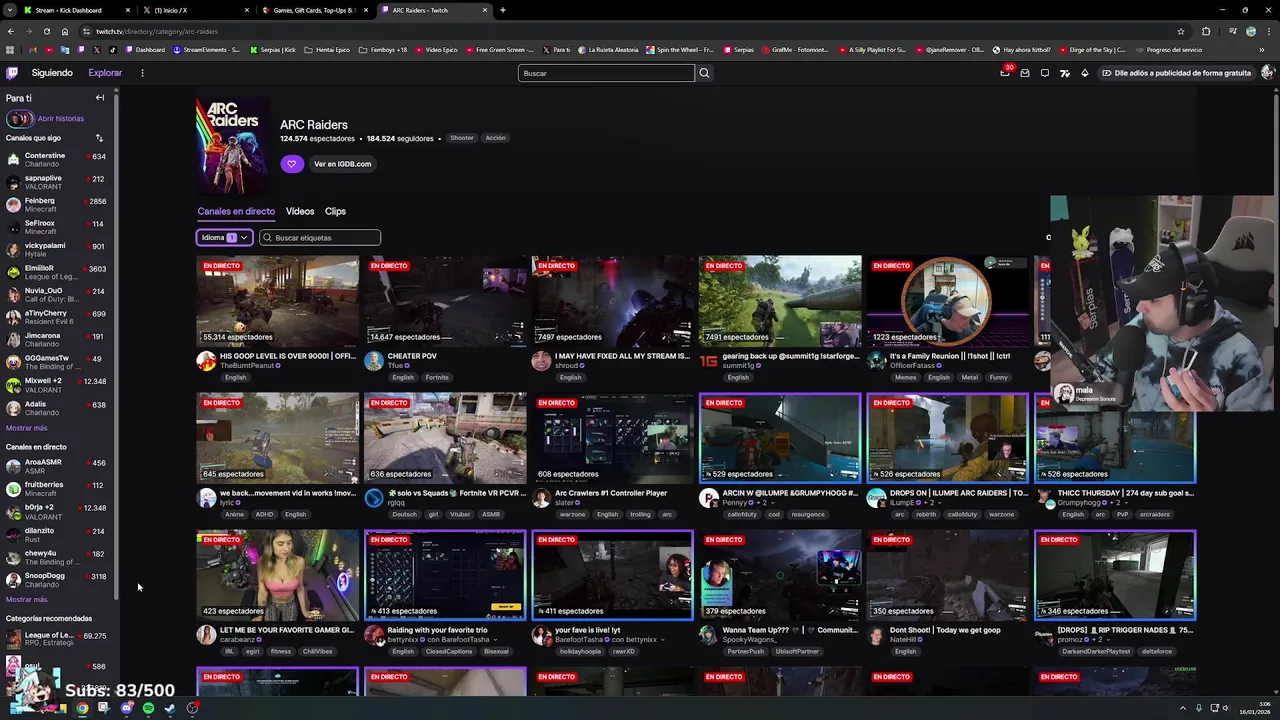Click Ver en IGDB.com button
1280x720 pixels.
(x=342, y=164)
